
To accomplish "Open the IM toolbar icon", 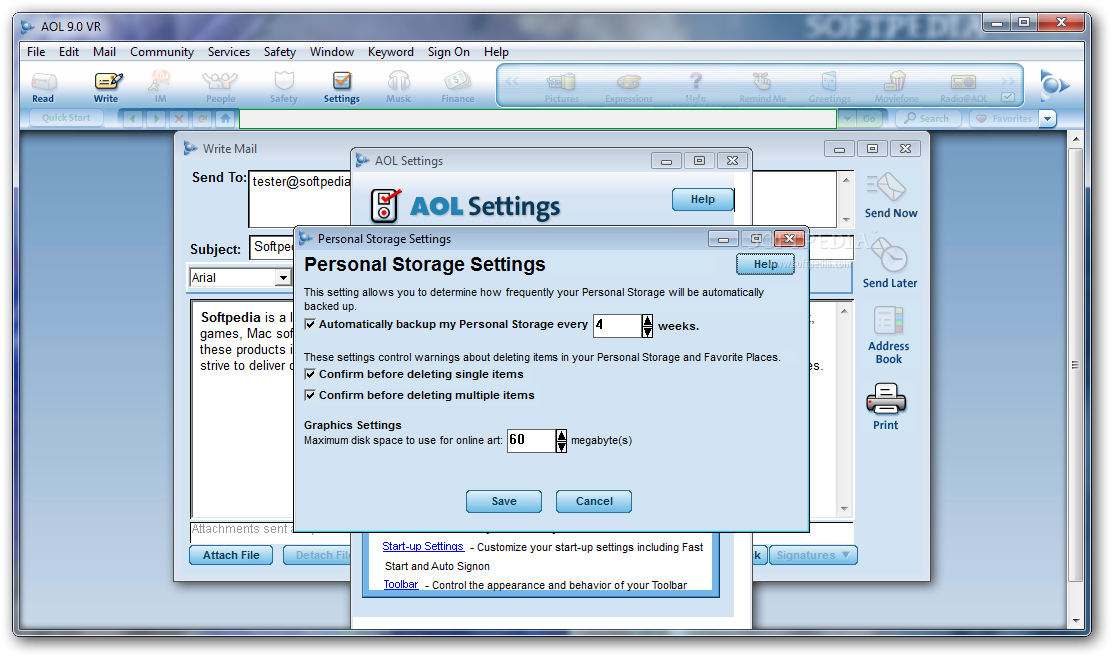I will click(160, 88).
